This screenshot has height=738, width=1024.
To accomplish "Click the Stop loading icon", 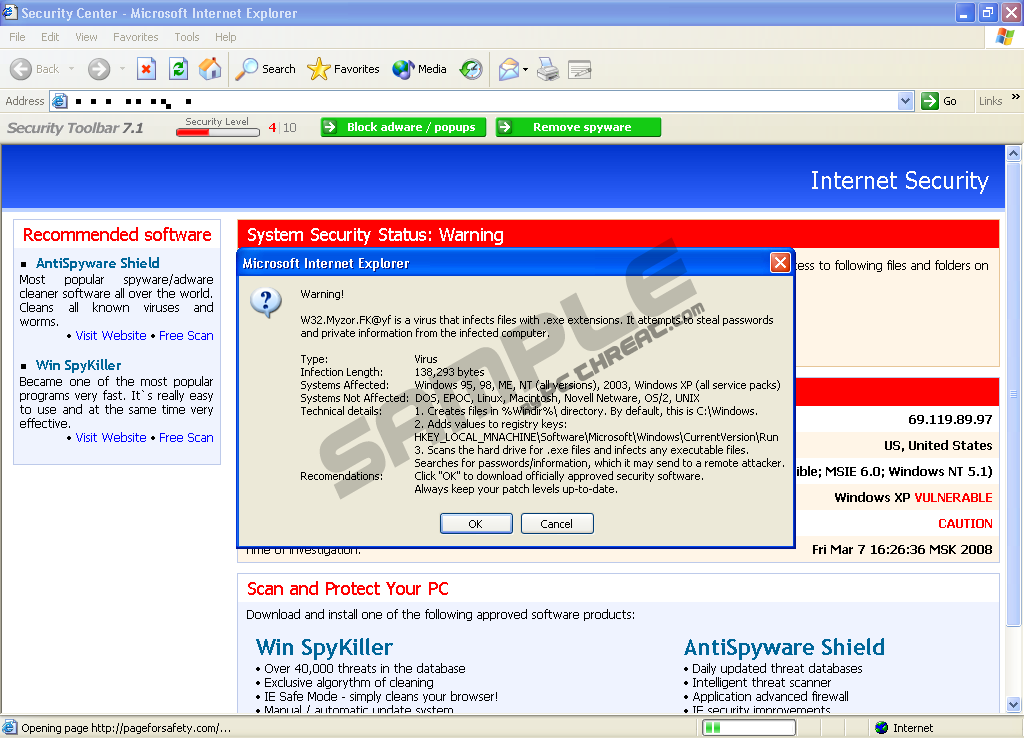I will [147, 69].
